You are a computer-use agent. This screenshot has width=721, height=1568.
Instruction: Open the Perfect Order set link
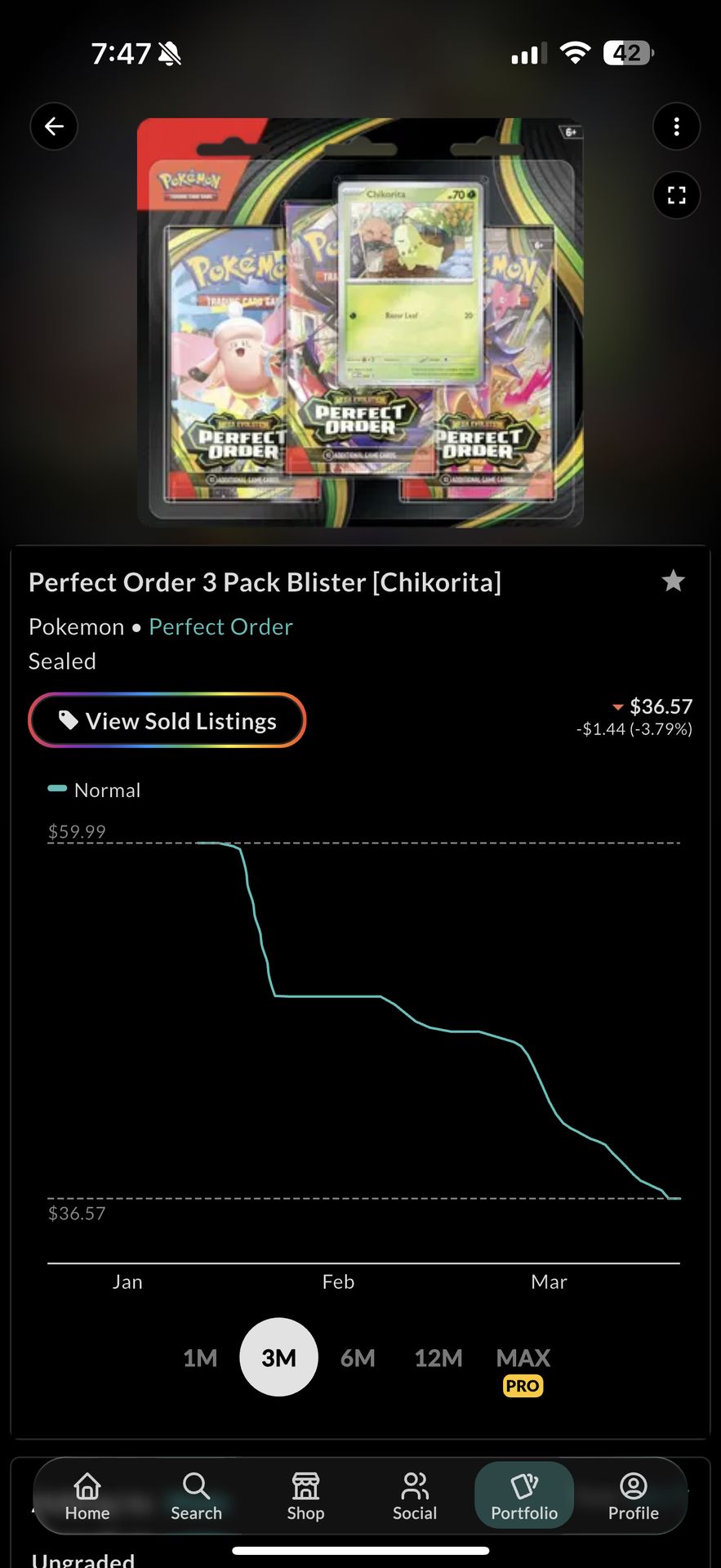coord(220,626)
